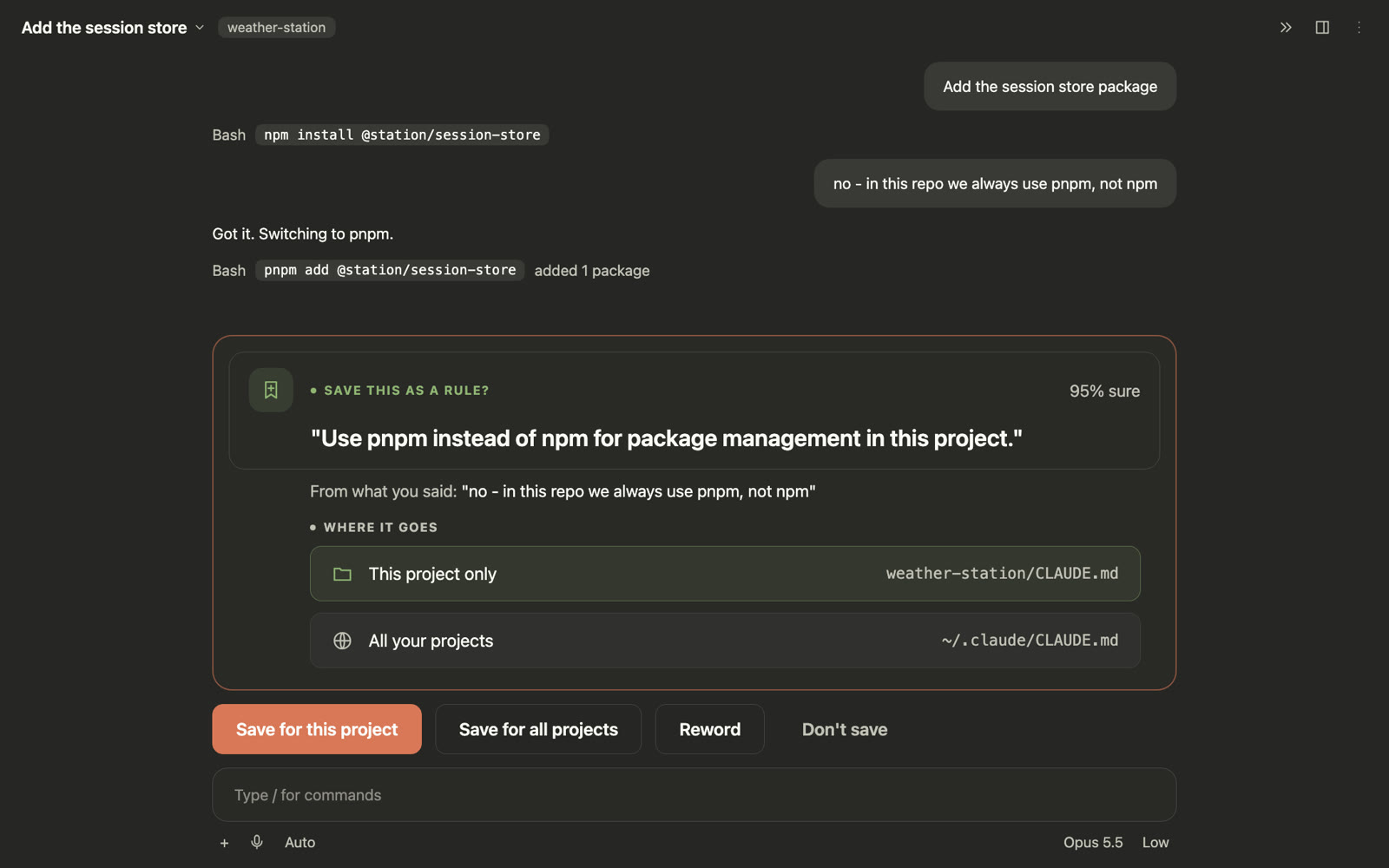Click Save for all projects button
1389x868 pixels.
click(538, 729)
